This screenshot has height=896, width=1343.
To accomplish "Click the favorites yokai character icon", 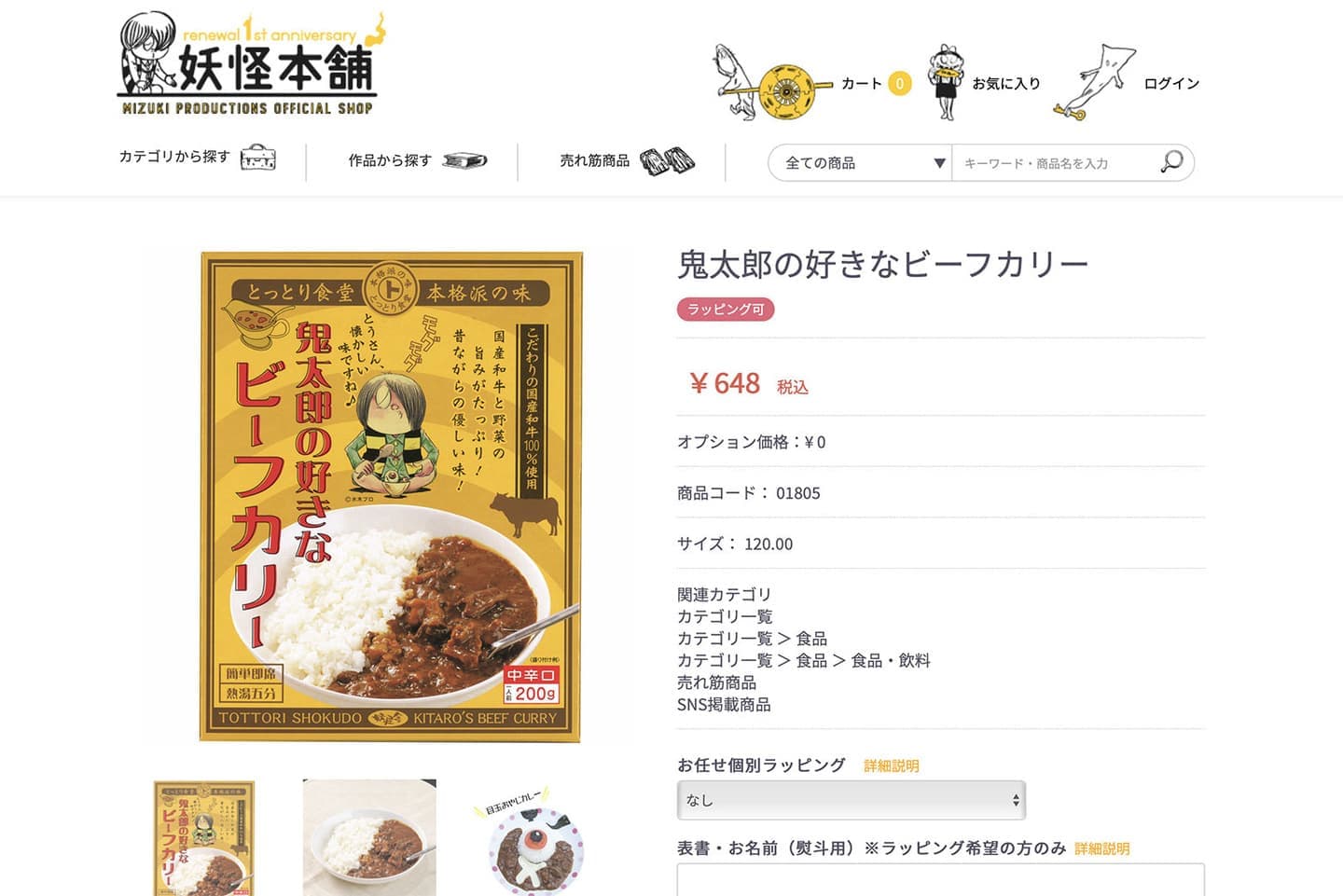I will point(946,82).
